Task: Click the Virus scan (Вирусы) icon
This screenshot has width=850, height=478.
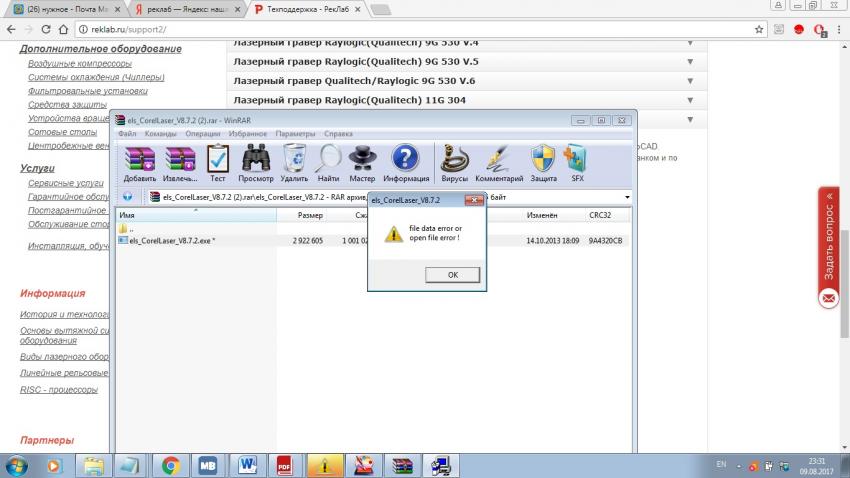Action: point(454,161)
